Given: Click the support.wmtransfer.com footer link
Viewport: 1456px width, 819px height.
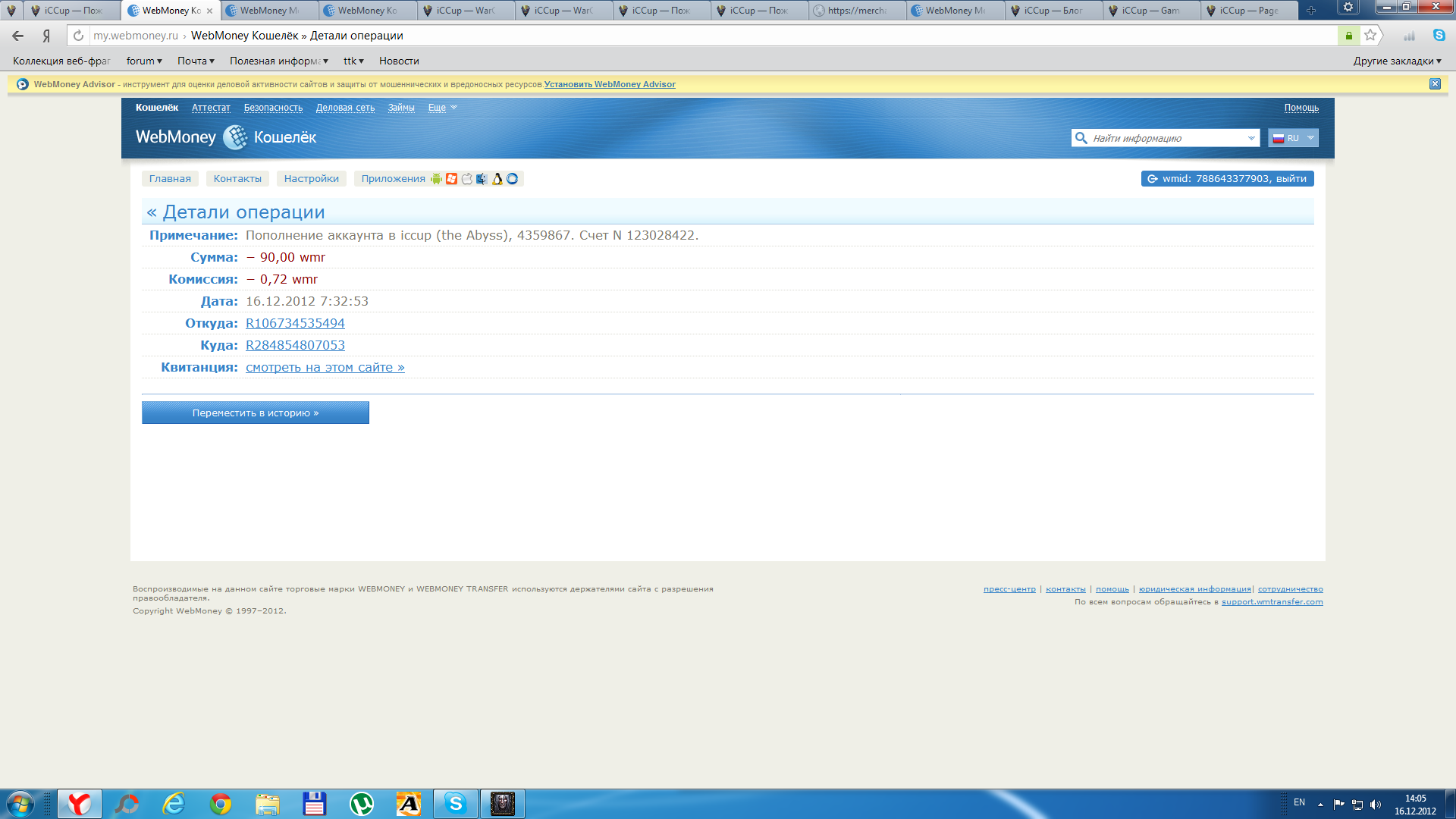Looking at the screenshot, I should point(1272,602).
